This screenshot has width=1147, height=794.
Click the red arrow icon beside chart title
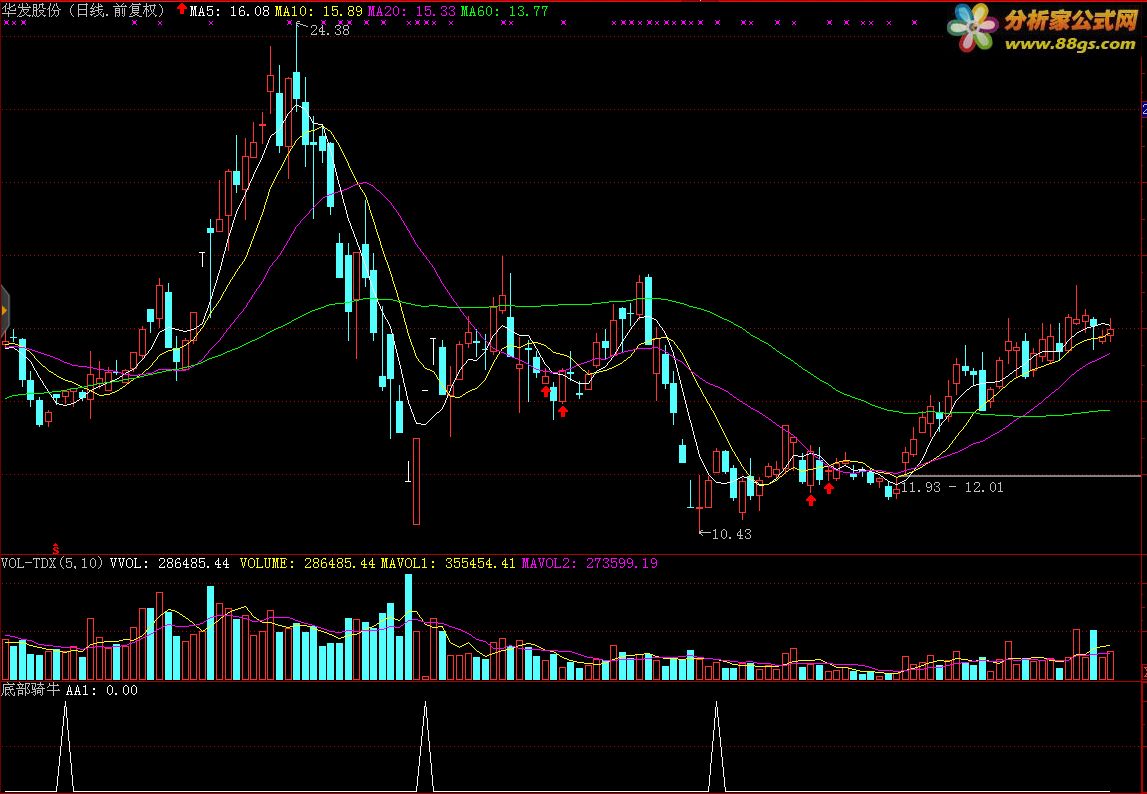(181, 9)
